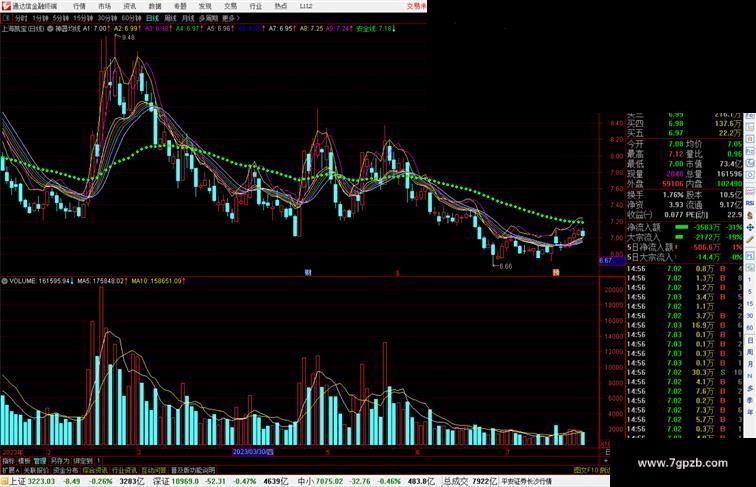
Task: Select the 30 minute sidebar shortcut
Action: [x=750, y=316]
